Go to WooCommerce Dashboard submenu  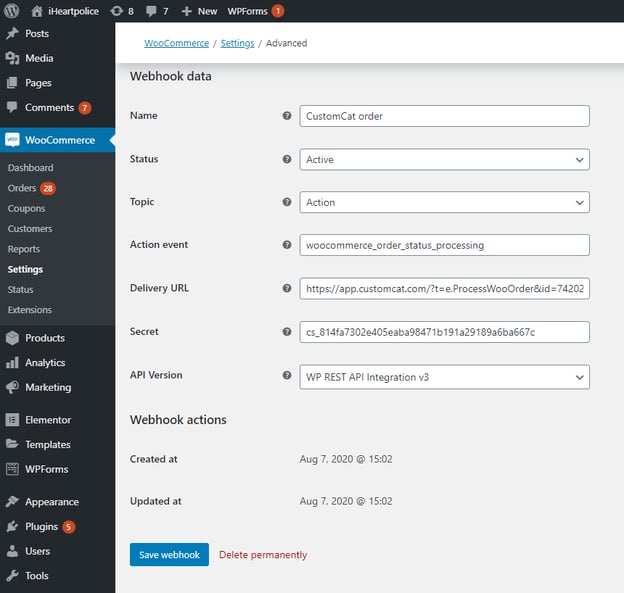click(x=30, y=168)
